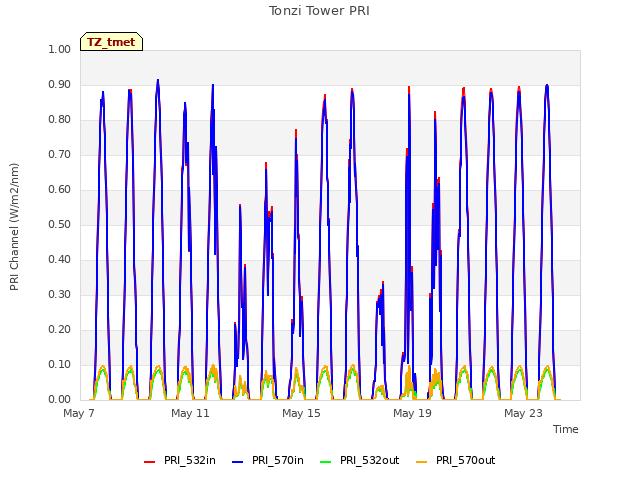
Task: Click the May 11 x-axis tick label
Action: [190, 413]
